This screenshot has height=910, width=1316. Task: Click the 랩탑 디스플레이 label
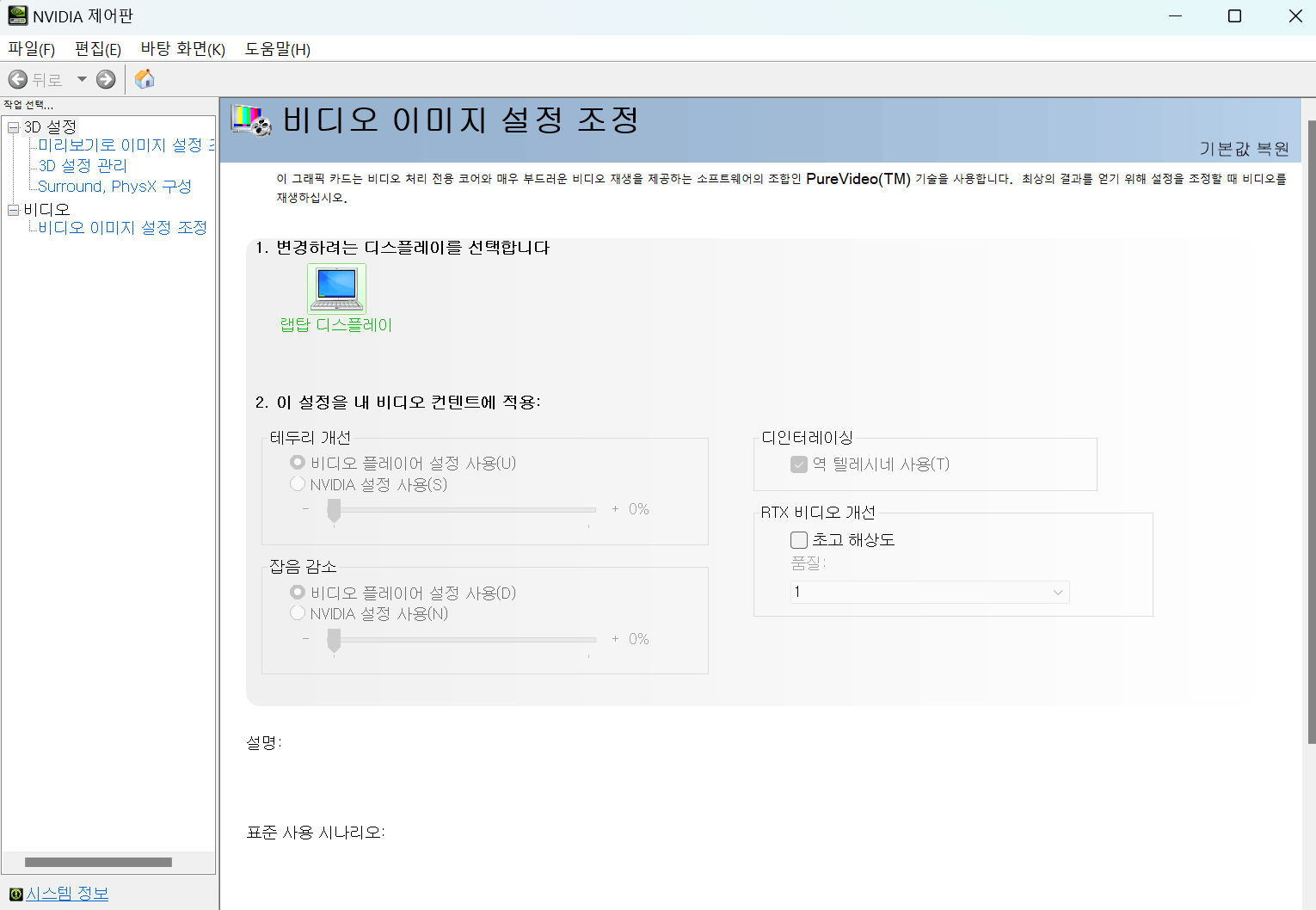point(336,325)
